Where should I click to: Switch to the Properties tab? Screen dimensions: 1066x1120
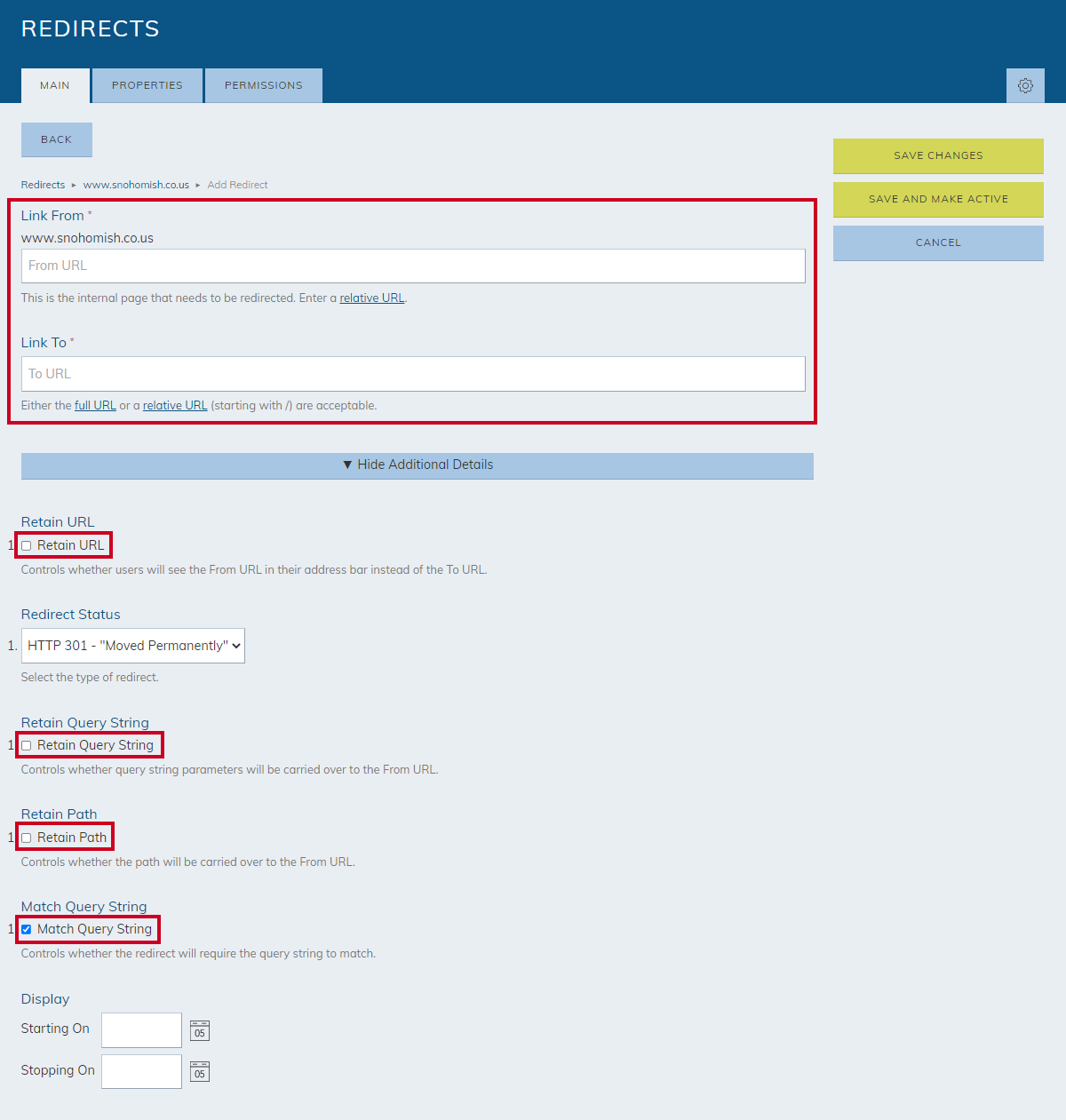147,86
